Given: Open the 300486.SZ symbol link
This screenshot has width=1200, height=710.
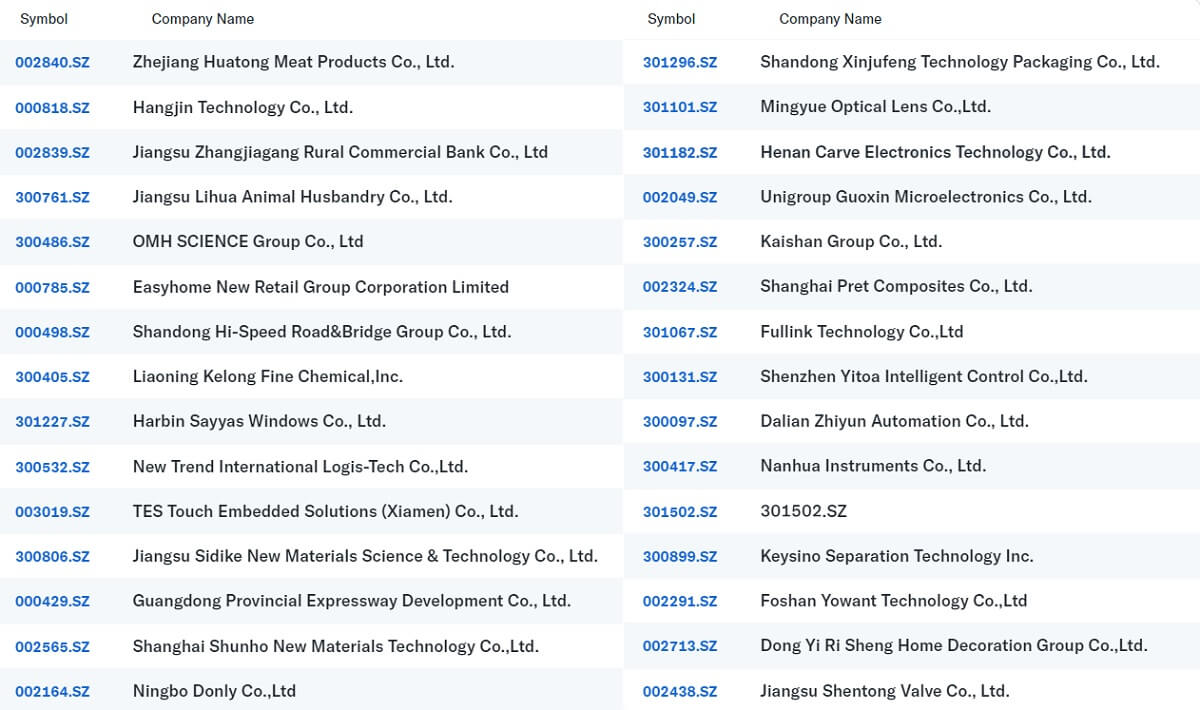Looking at the screenshot, I should coord(52,242).
